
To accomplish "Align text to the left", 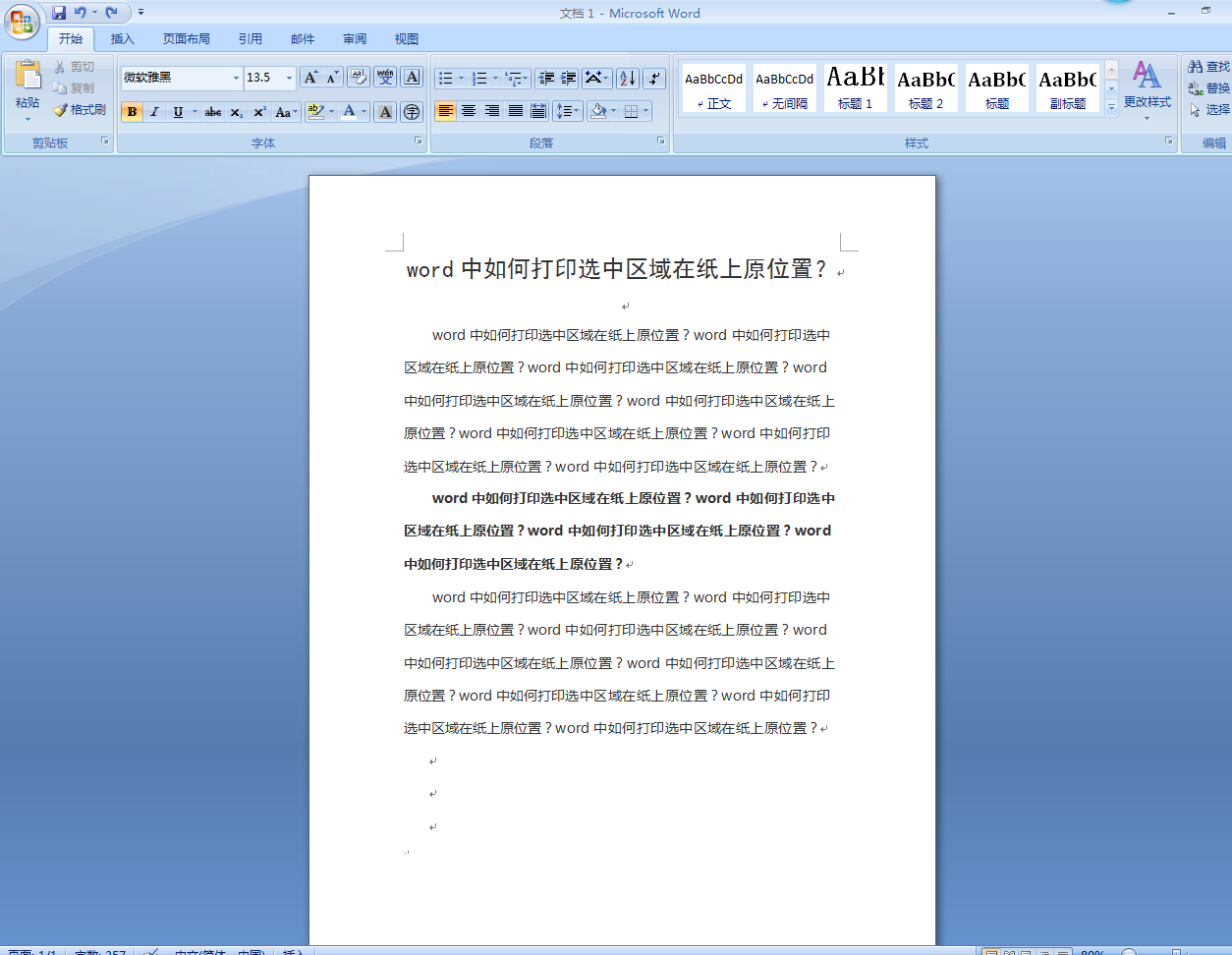I will [446, 111].
